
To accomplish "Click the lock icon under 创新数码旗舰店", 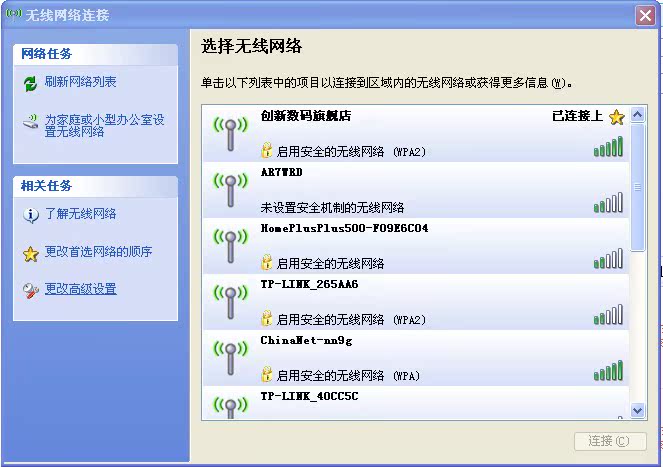I will pyautogui.click(x=266, y=150).
